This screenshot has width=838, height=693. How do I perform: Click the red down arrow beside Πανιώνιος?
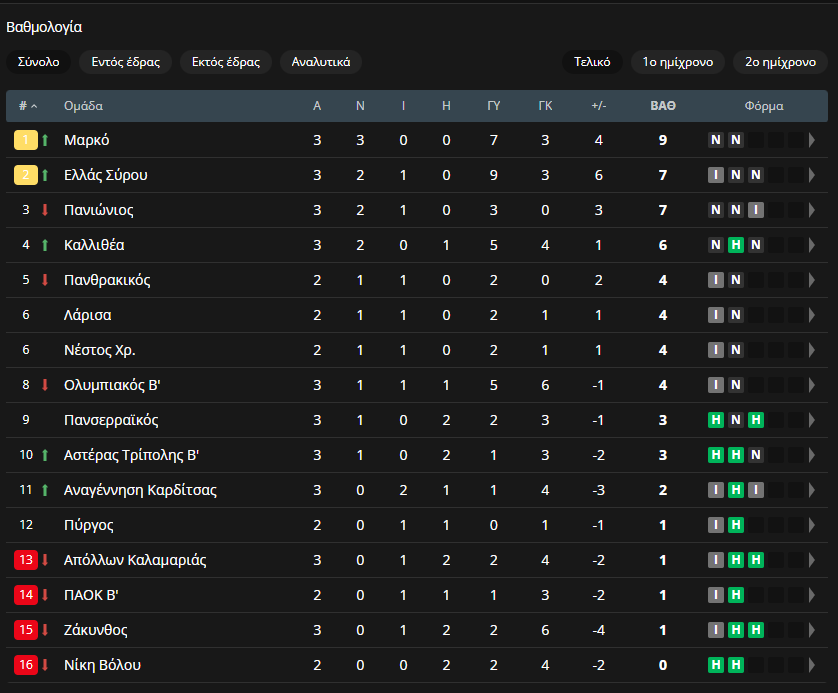point(45,210)
